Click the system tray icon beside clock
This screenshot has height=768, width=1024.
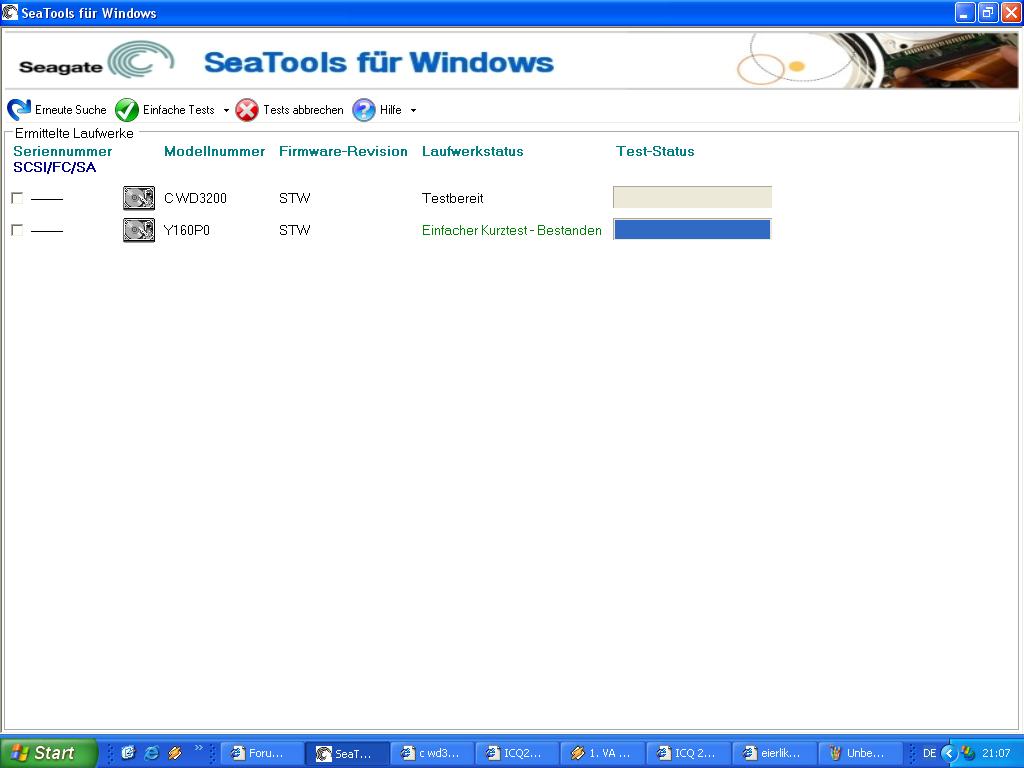click(x=968, y=753)
